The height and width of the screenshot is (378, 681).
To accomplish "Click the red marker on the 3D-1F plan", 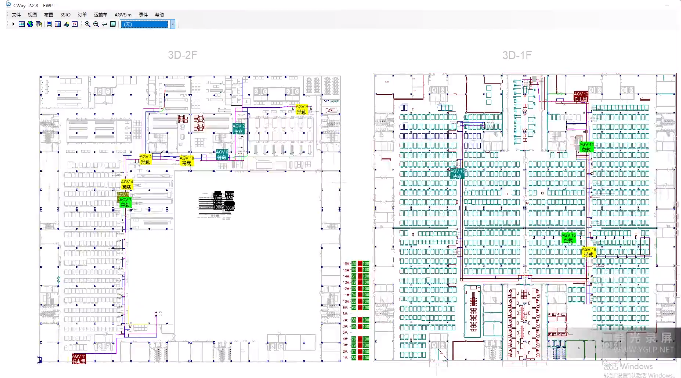I will 581,96.
